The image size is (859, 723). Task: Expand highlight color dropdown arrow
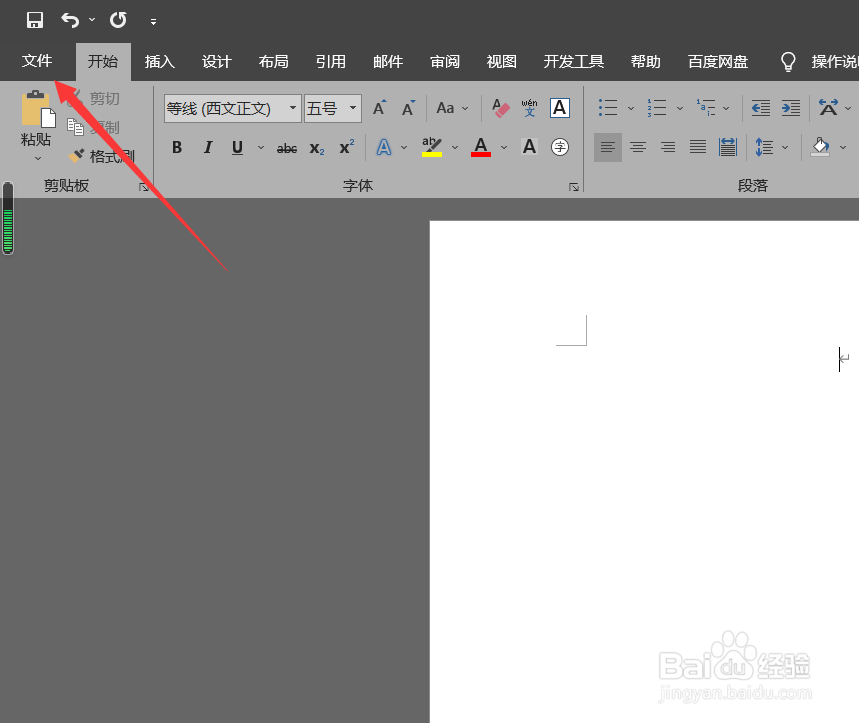(x=455, y=147)
